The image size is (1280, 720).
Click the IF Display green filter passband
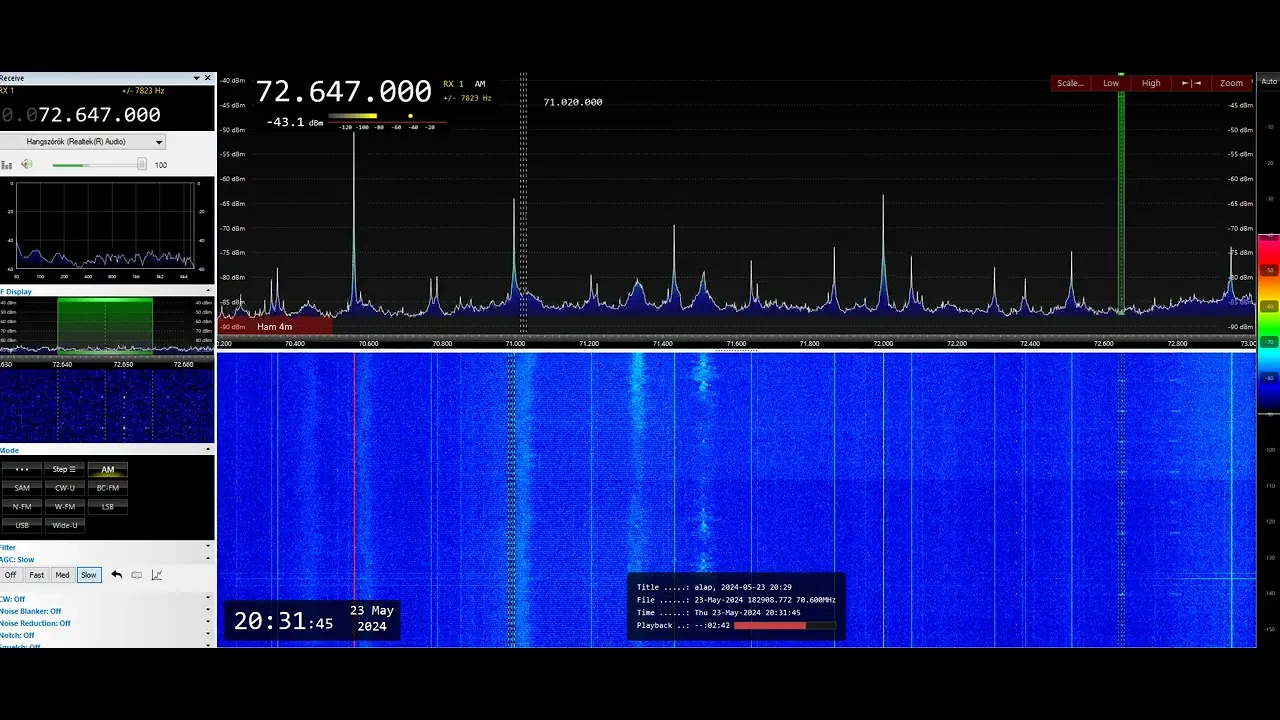[105, 325]
